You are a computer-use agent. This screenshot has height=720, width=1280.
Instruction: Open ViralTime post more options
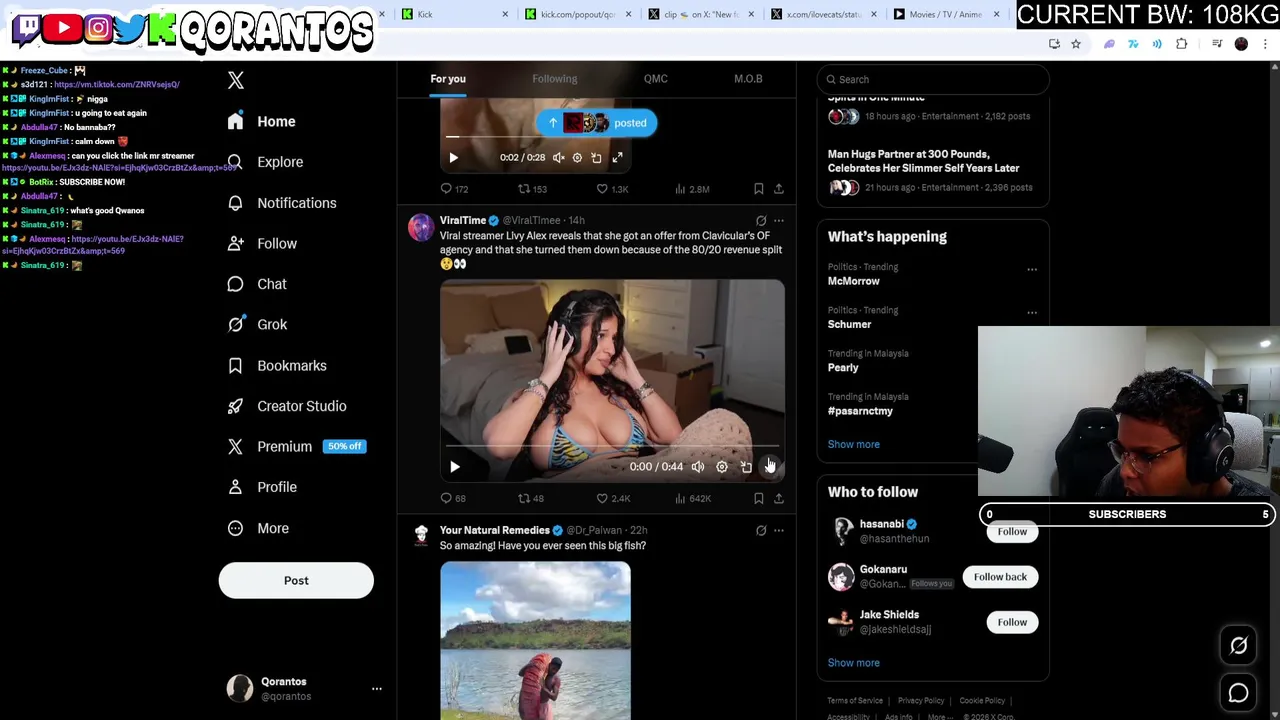(x=779, y=221)
